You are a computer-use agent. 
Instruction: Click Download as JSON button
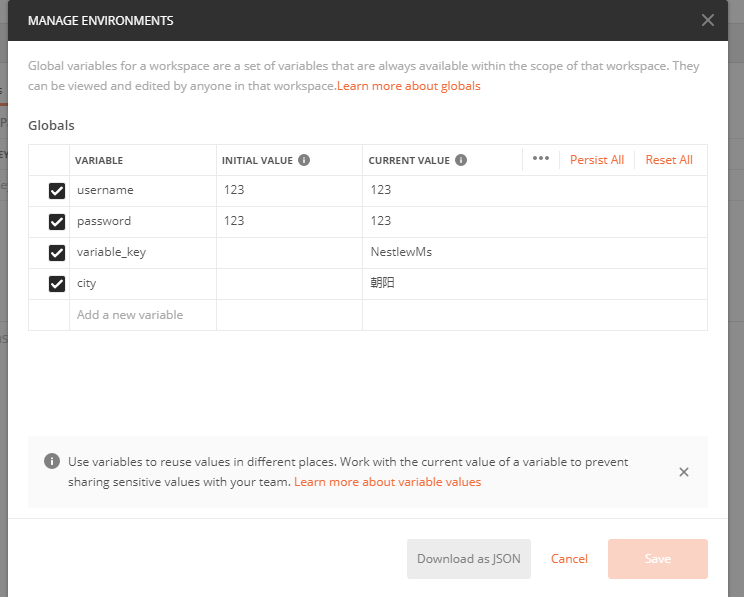click(469, 559)
